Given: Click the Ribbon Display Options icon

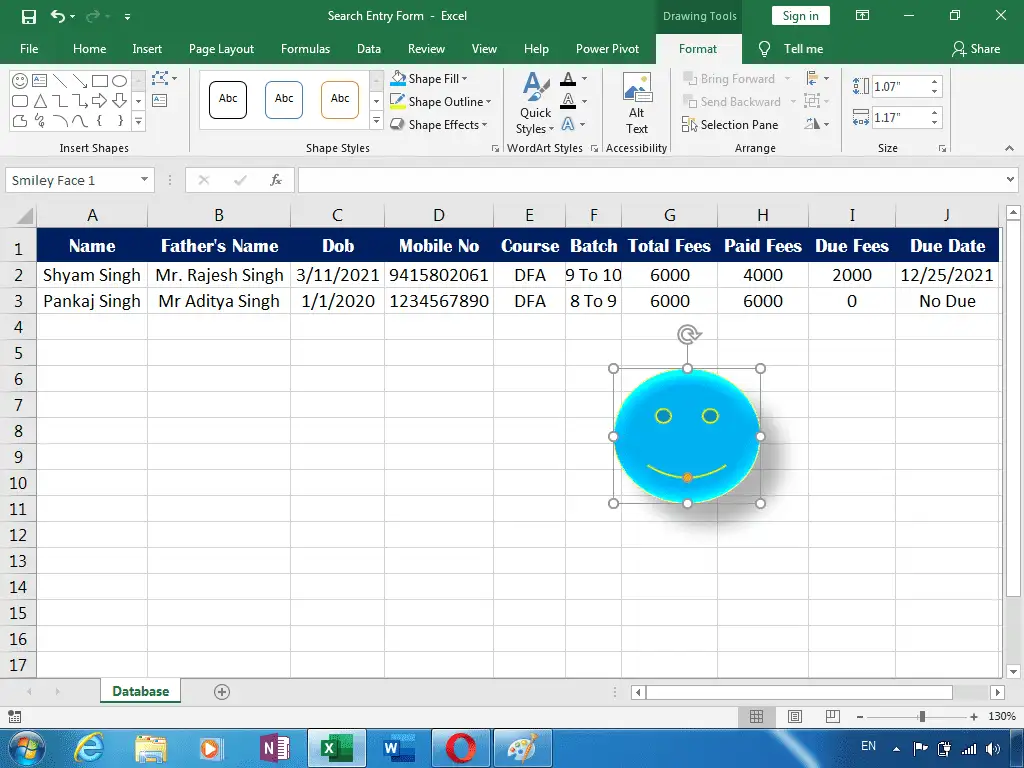Looking at the screenshot, I should point(863,16).
